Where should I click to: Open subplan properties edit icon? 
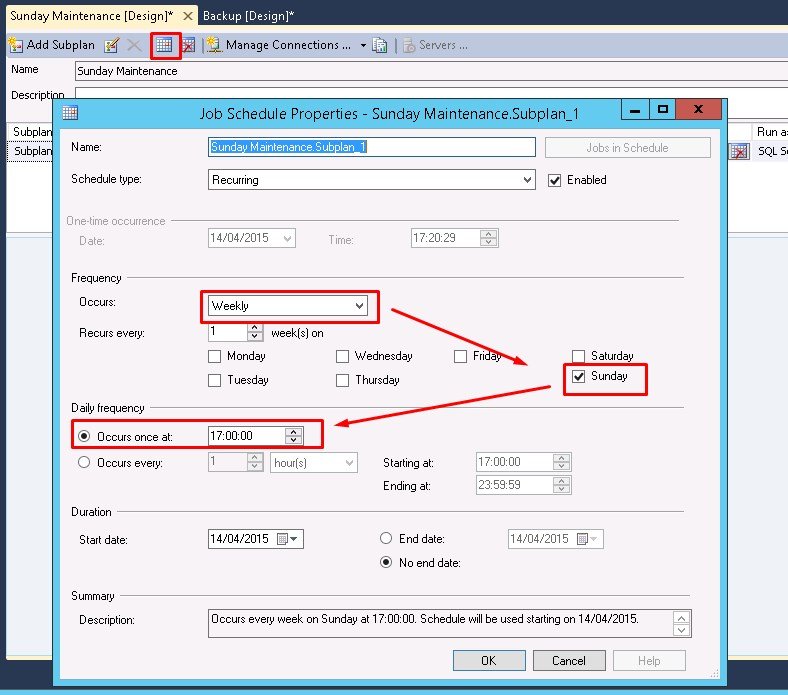pyautogui.click(x=112, y=45)
